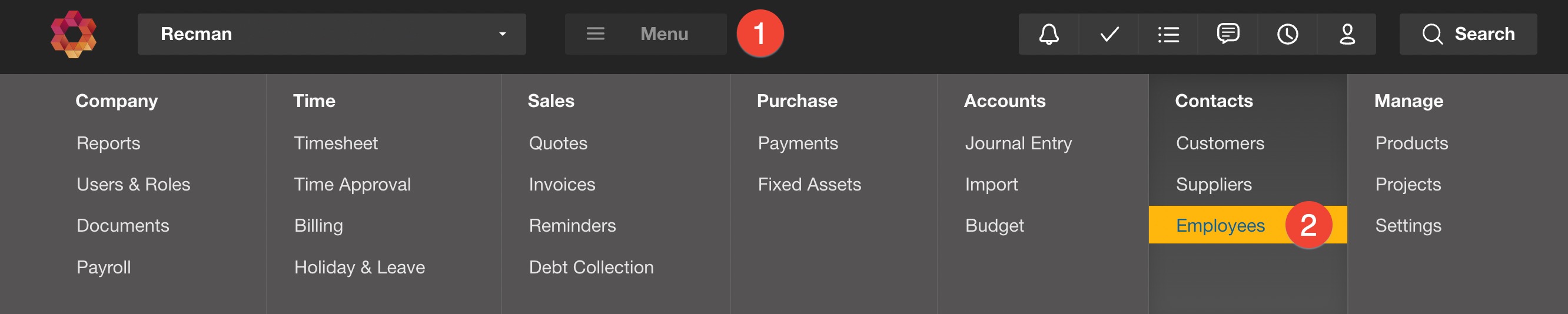This screenshot has width=1568, height=314.
Task: Expand the Recman company dropdown
Action: (331, 34)
